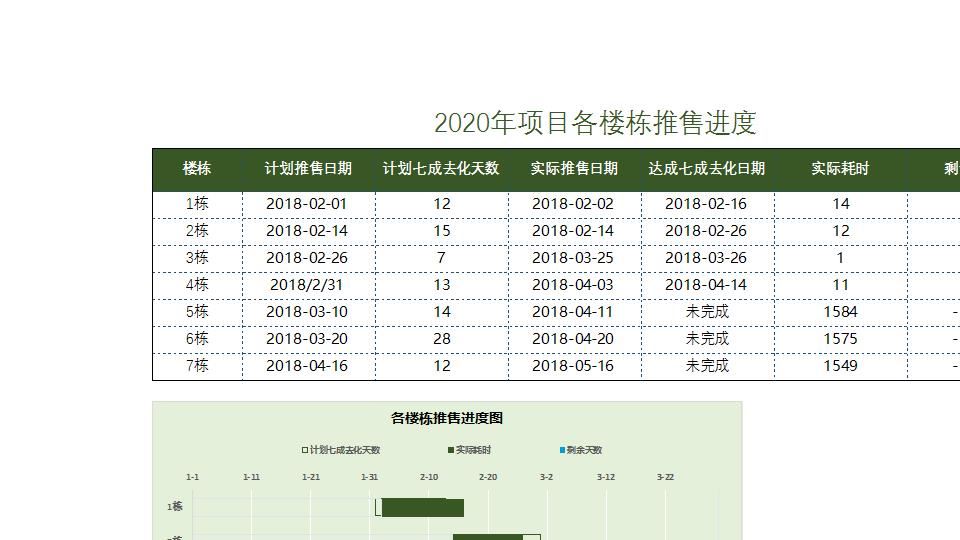Click the 实际推售日期 column header
The image size is (960, 540).
pyautogui.click(x=574, y=169)
